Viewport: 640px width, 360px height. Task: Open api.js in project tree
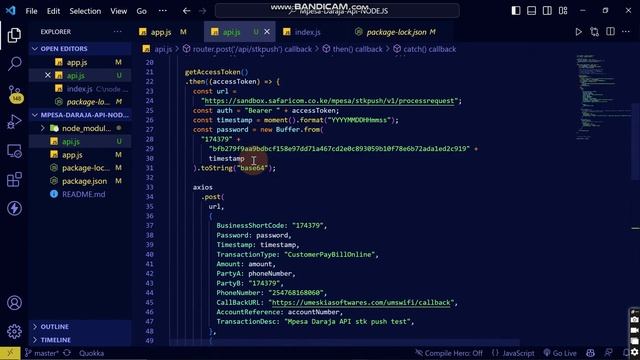(80, 142)
